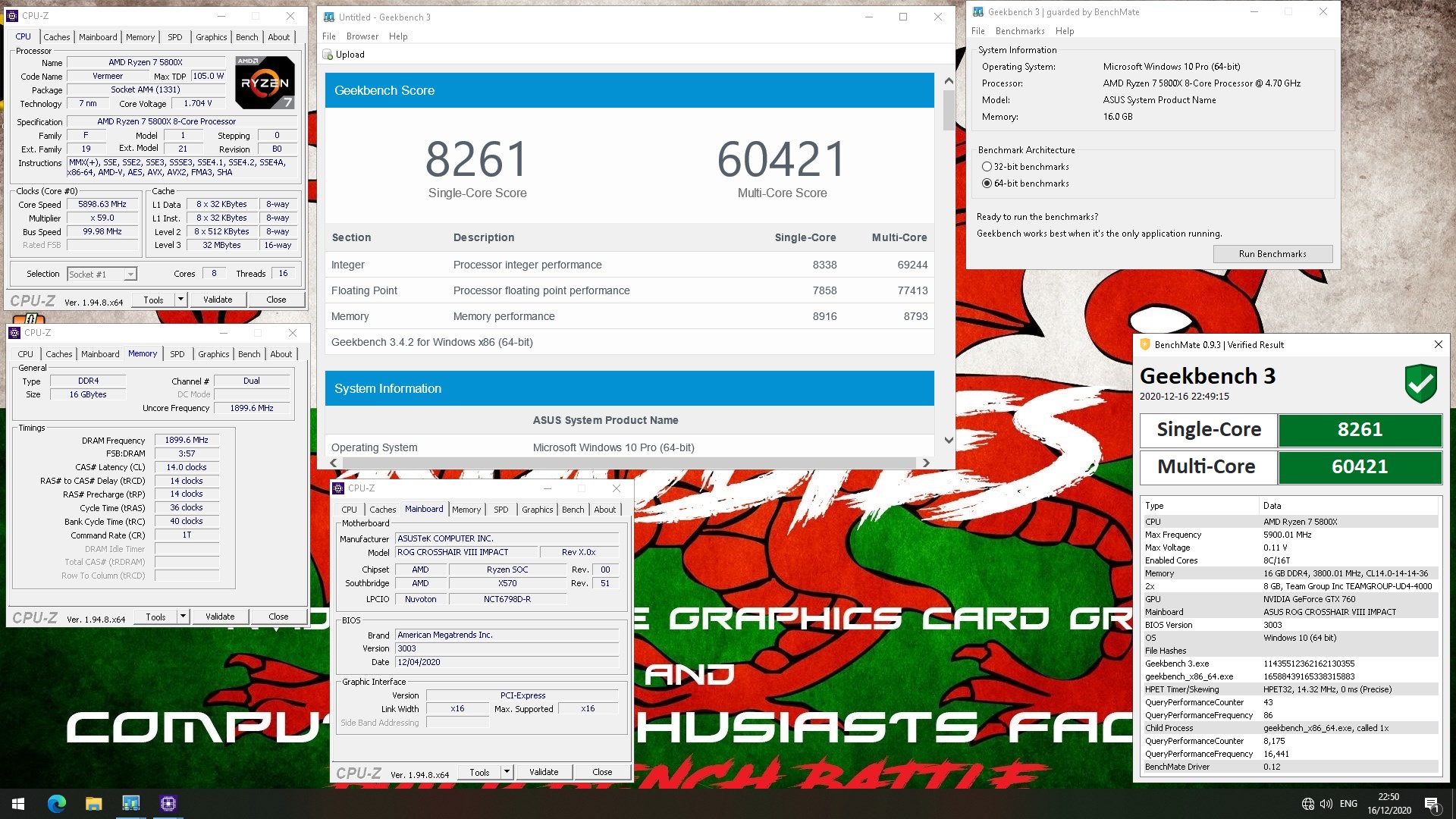Click Close button in Memory CPU-Z window

(278, 617)
